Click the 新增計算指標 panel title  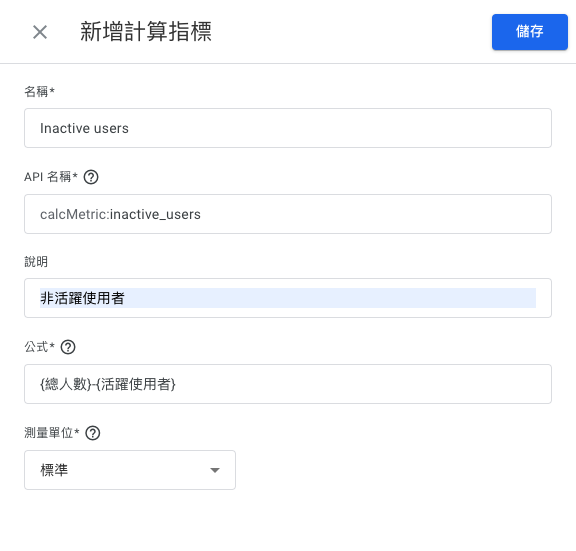(x=146, y=32)
